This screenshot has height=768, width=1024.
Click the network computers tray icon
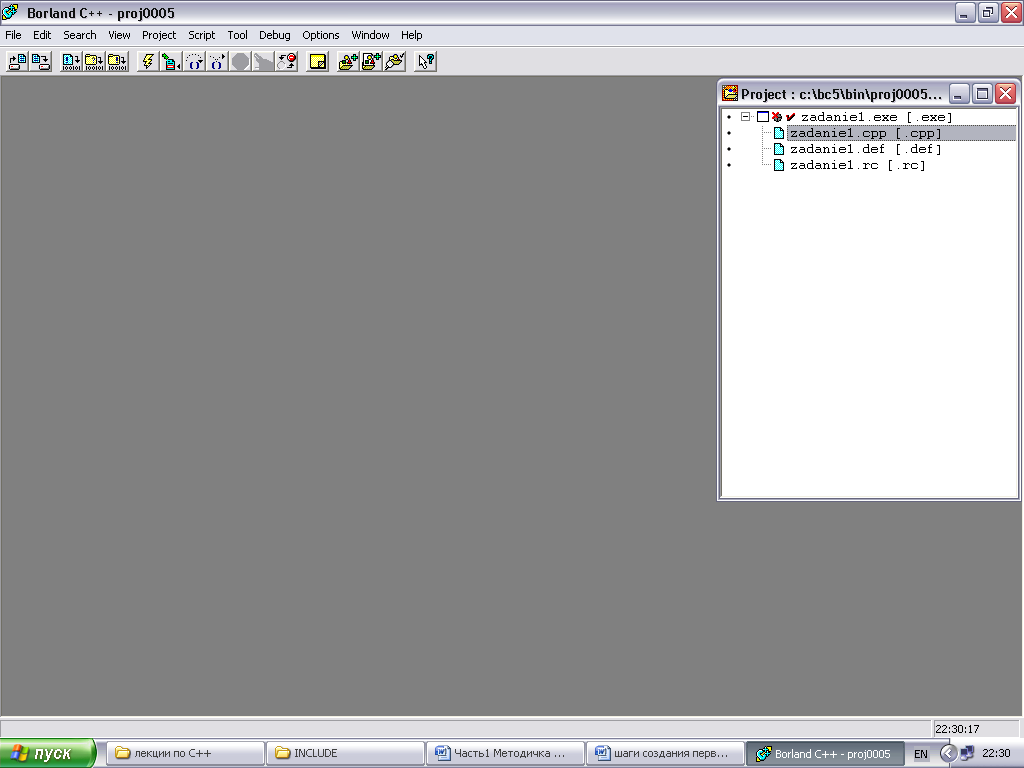967,753
